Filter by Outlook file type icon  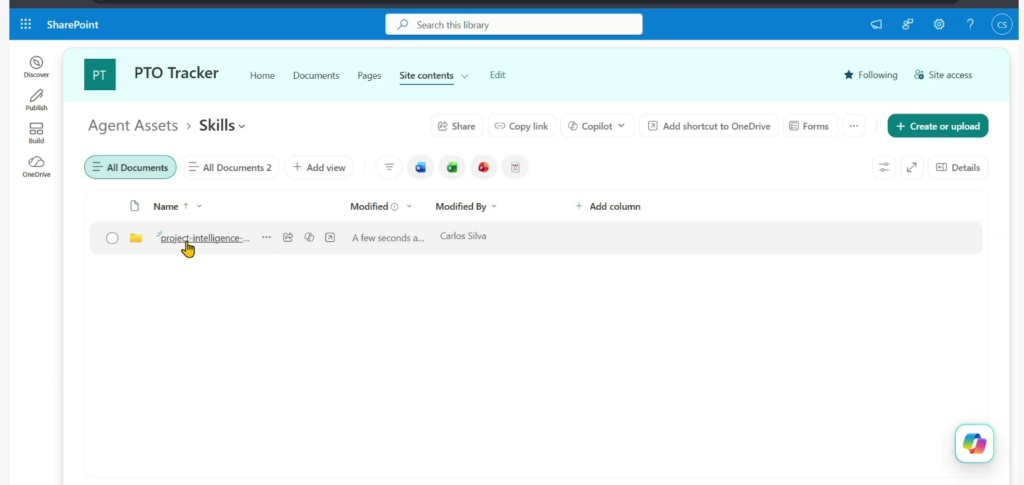[x=421, y=167]
